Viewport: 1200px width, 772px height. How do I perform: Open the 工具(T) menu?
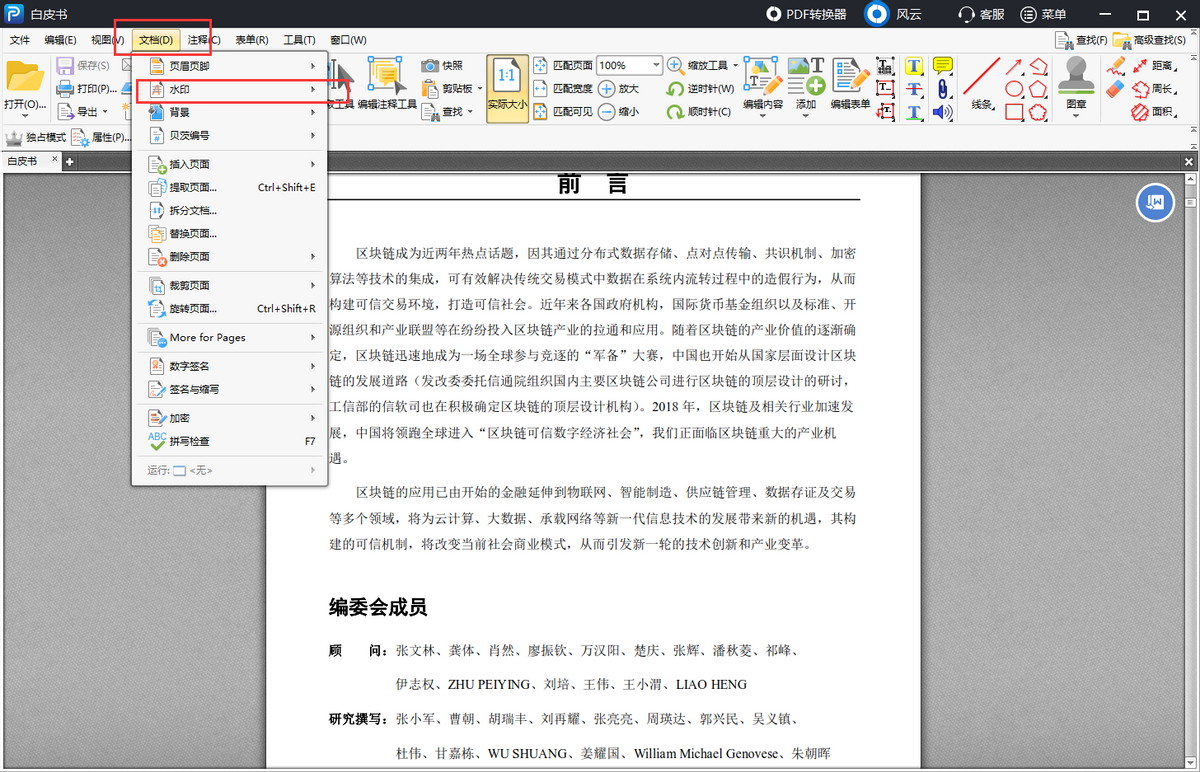click(x=300, y=40)
